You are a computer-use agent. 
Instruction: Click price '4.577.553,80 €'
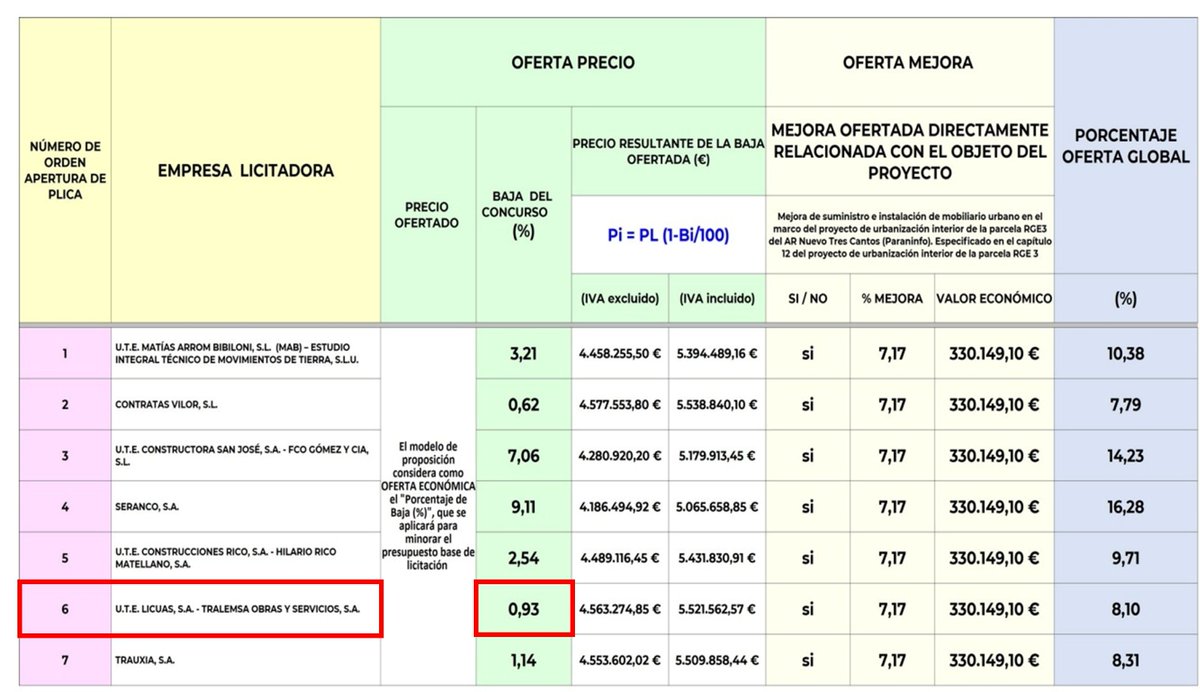pos(620,405)
